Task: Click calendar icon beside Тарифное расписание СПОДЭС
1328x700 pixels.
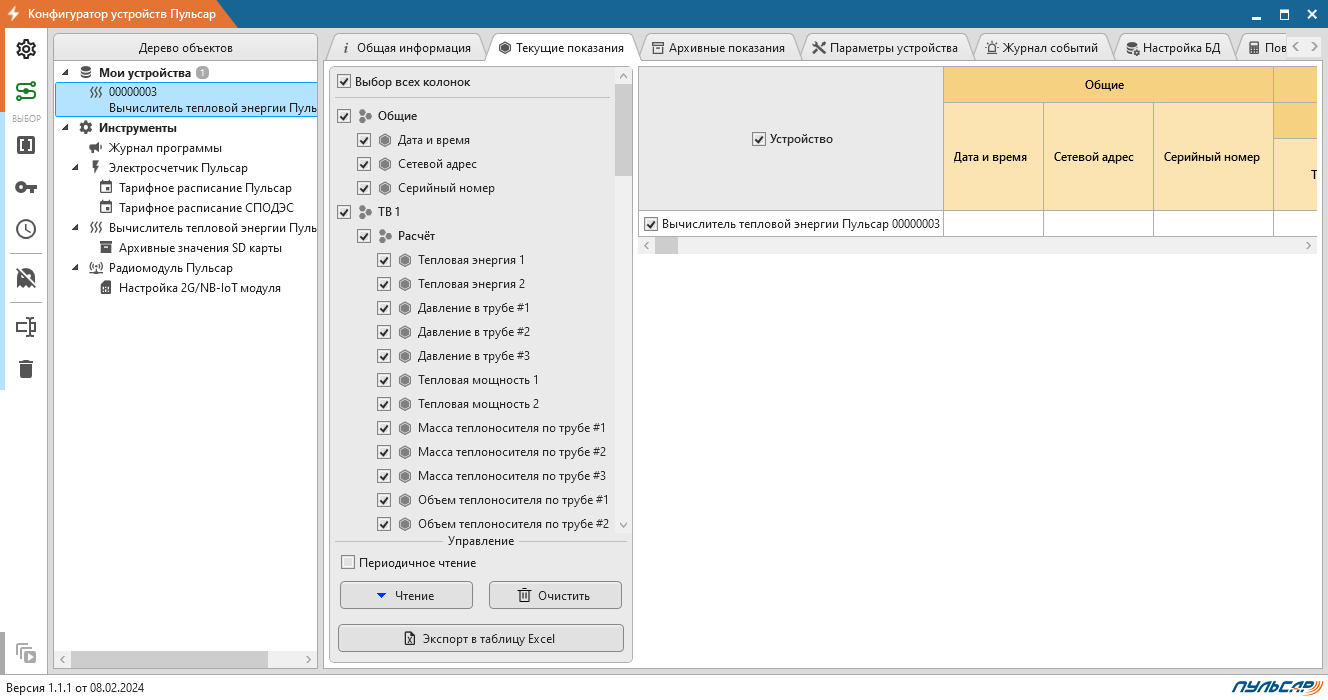Action: coord(106,208)
